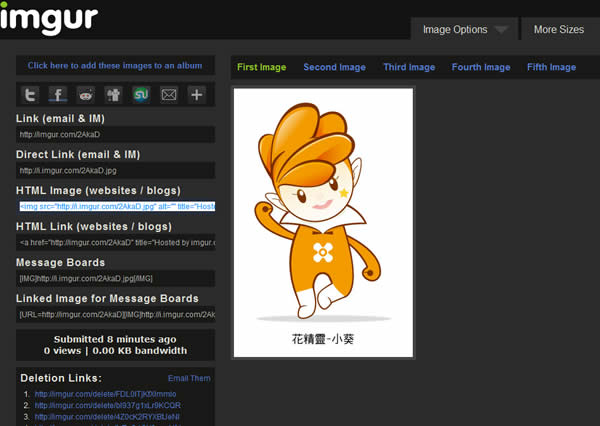Share image on Facebook
Screen dimensions: 600x426
pos(58,95)
